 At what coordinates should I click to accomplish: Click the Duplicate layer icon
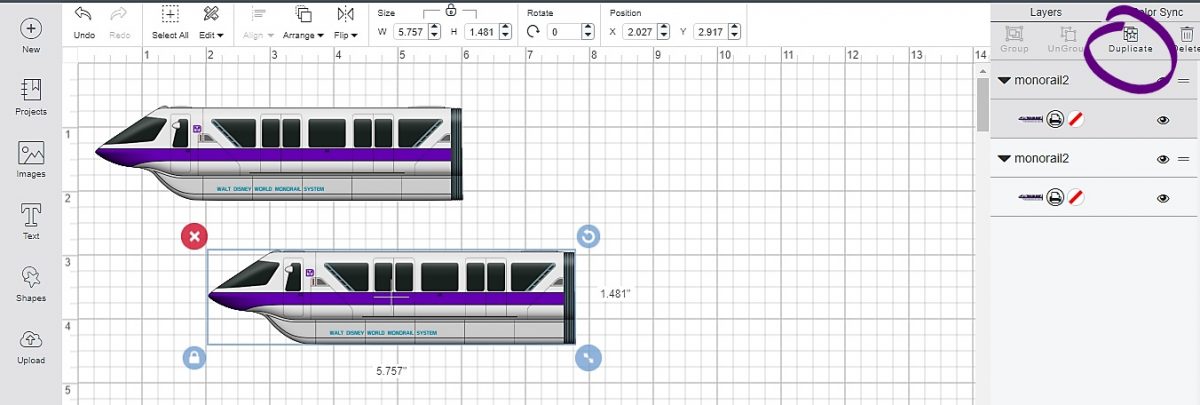tap(1130, 35)
